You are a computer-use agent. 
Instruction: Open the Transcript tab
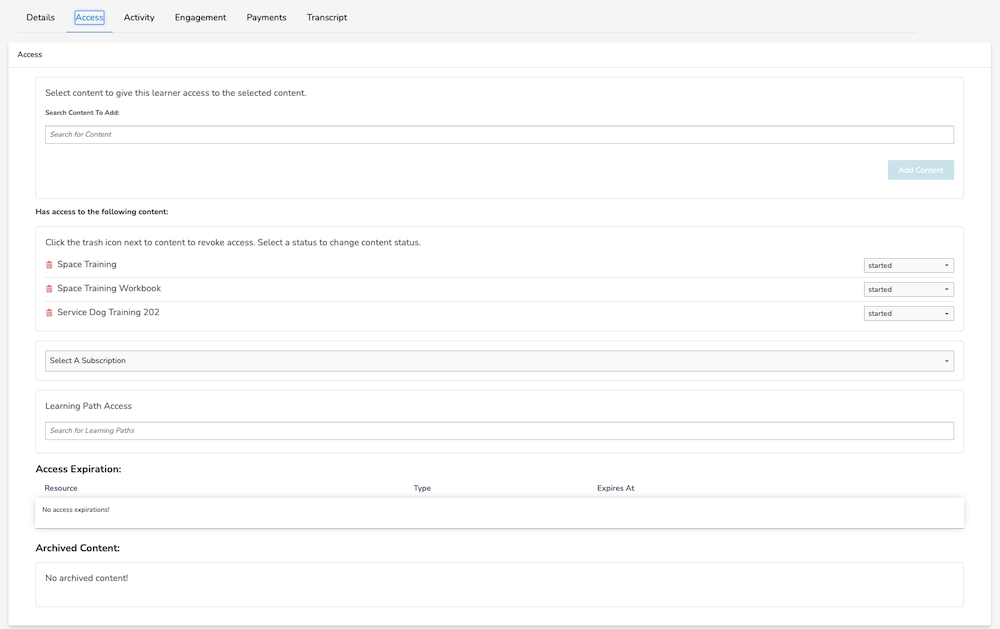(327, 17)
